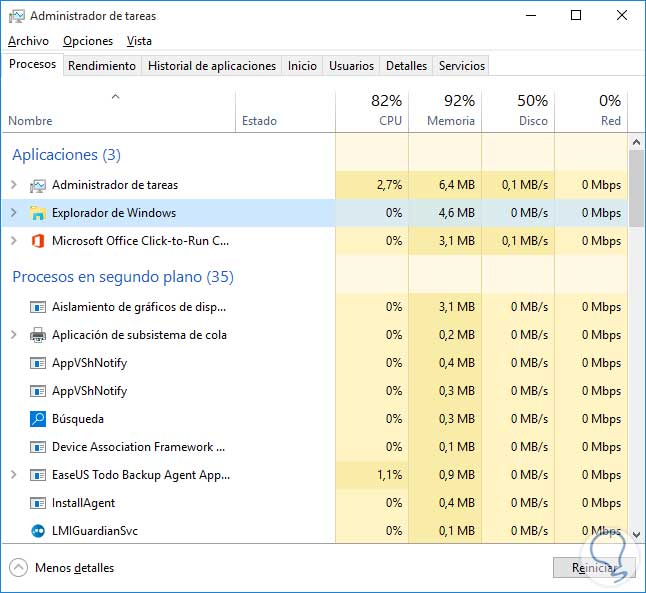Toggle sort arrow above Nombre column
This screenshot has width=646, height=593.
(x=116, y=97)
